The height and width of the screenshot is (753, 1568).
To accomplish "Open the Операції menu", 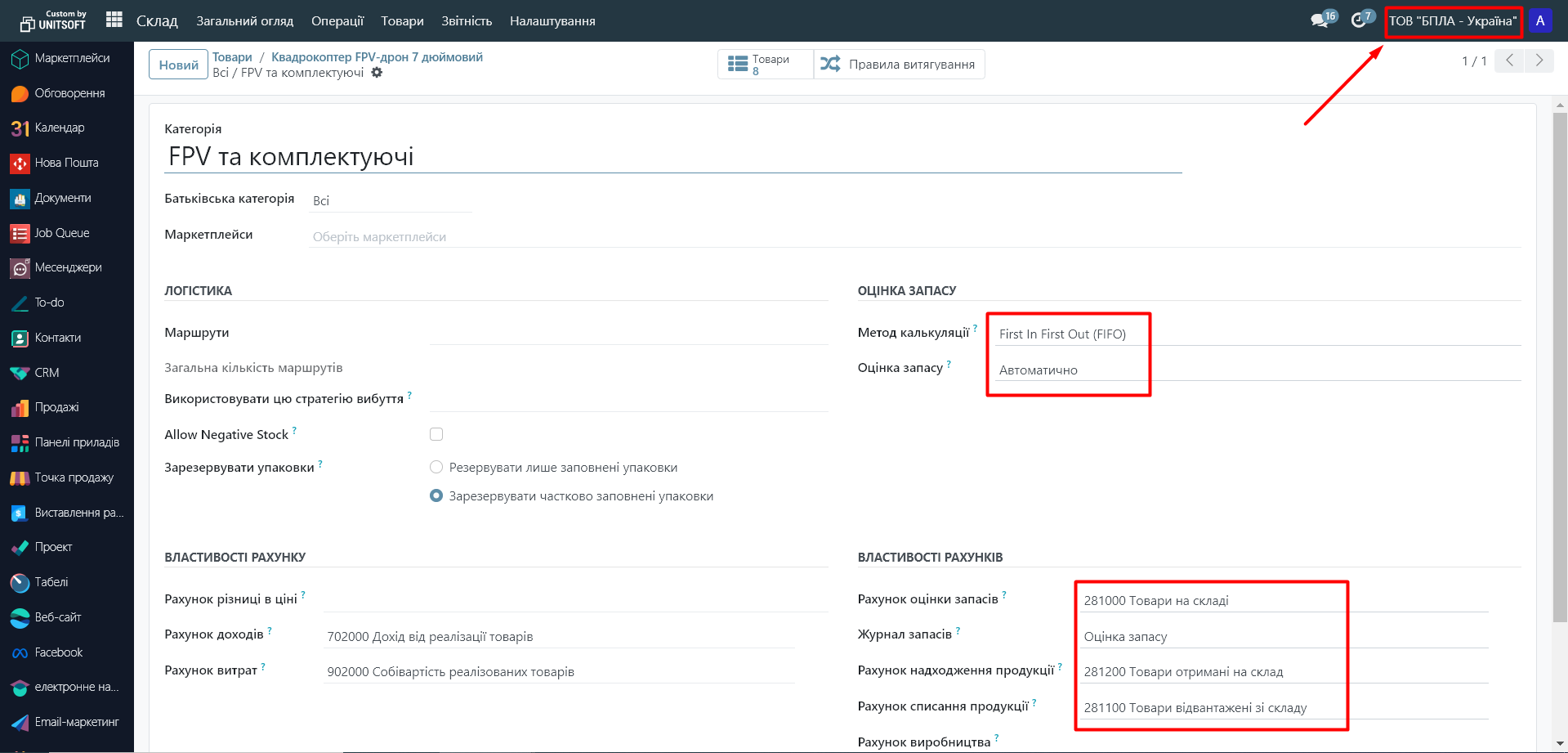I will click(x=337, y=20).
